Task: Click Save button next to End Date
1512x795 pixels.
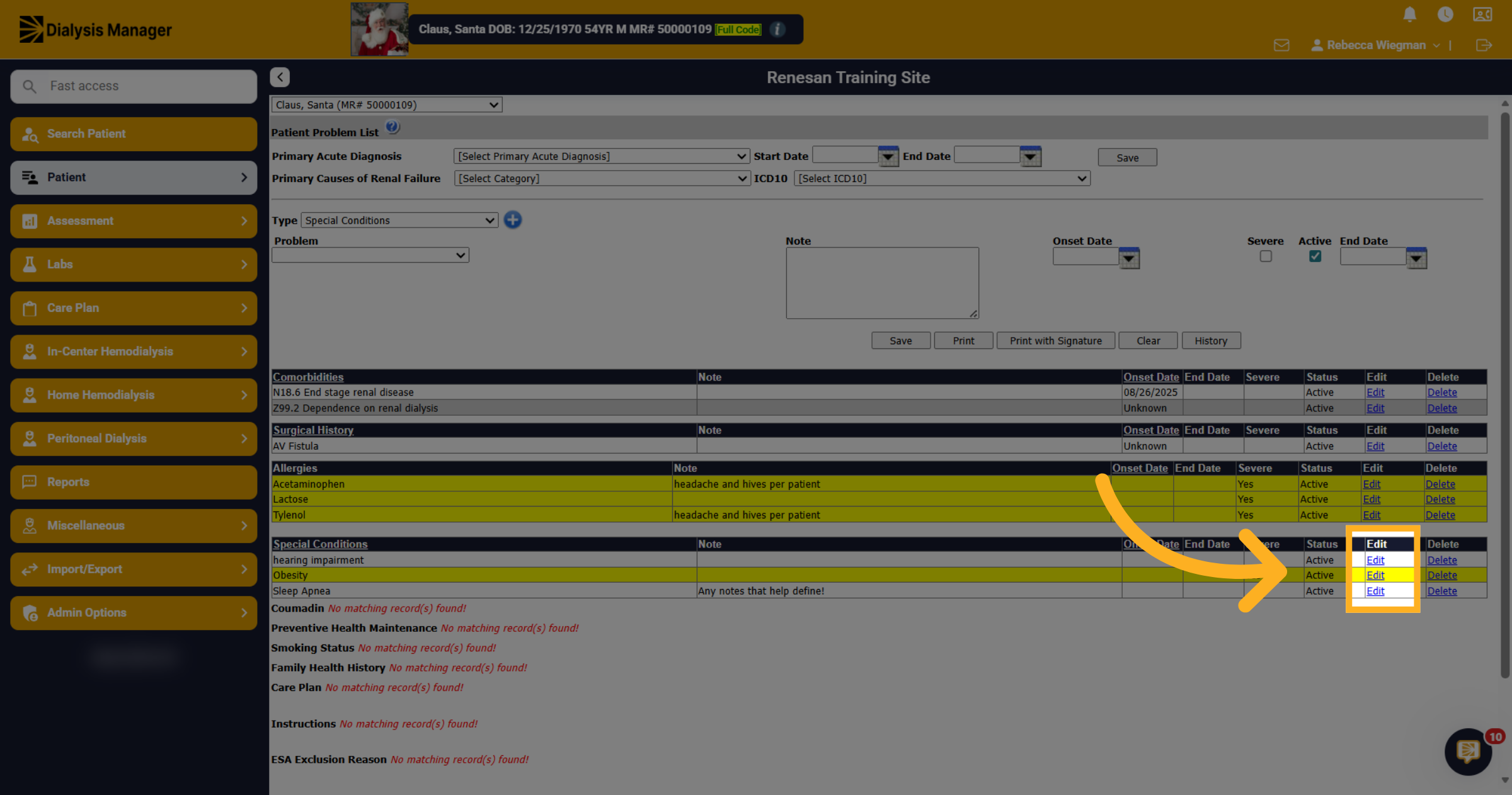Action: [1127, 157]
